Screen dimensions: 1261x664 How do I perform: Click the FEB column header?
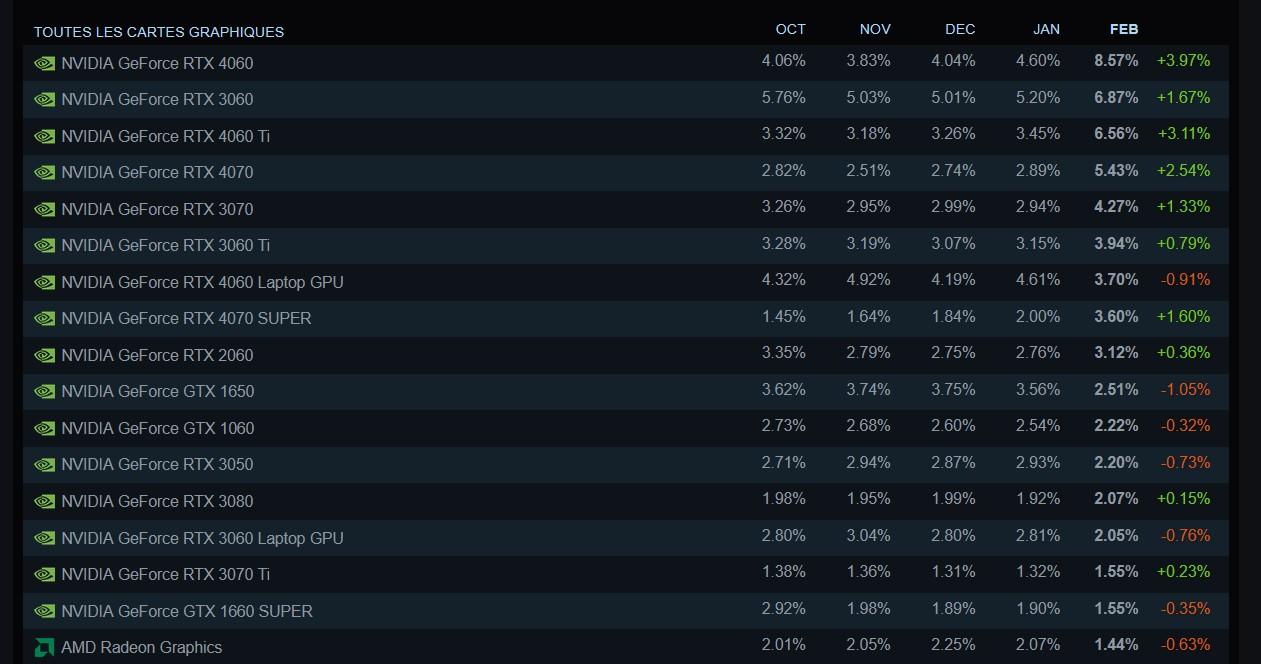[x=1124, y=29]
